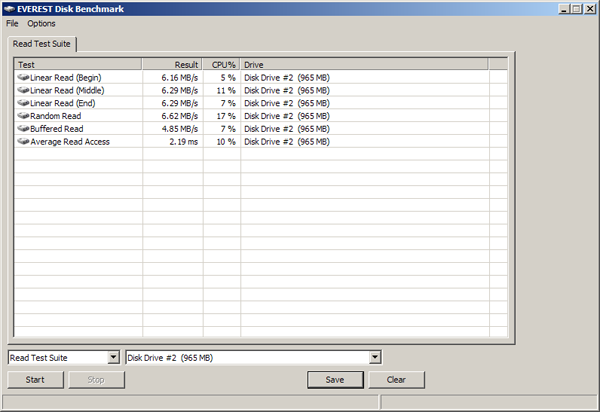600x412 pixels.
Task: Sort by the Drive column header
Action: [365, 65]
